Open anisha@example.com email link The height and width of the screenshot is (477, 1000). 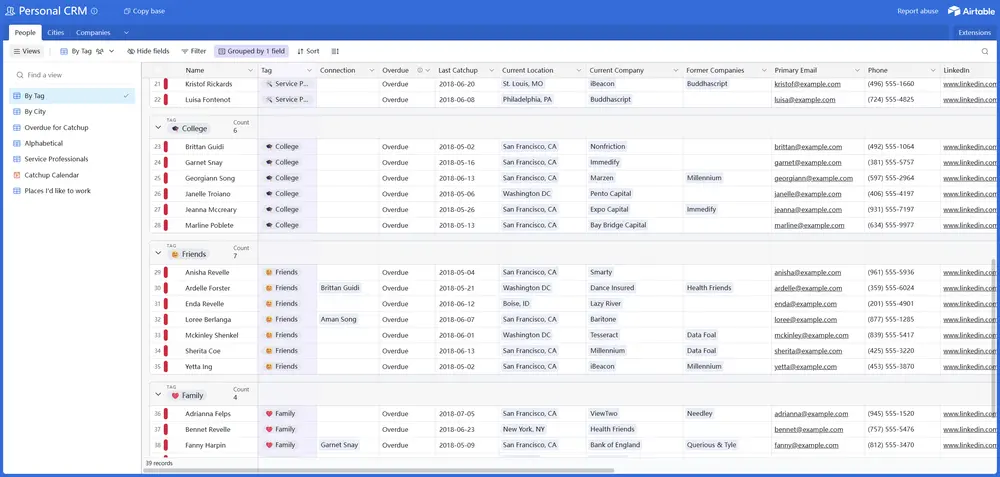(x=807, y=272)
